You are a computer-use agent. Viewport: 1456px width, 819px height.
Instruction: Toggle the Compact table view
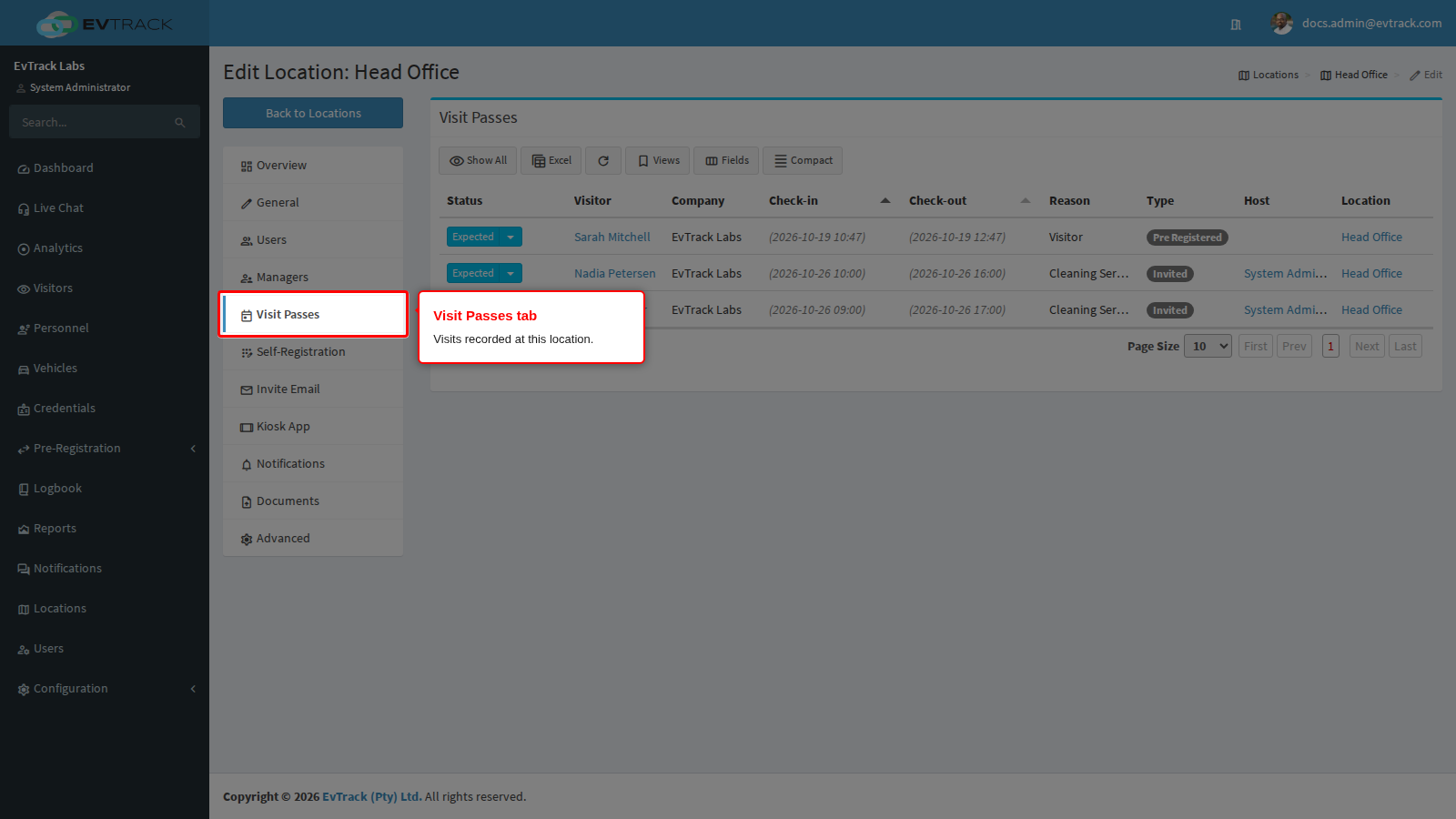click(803, 161)
